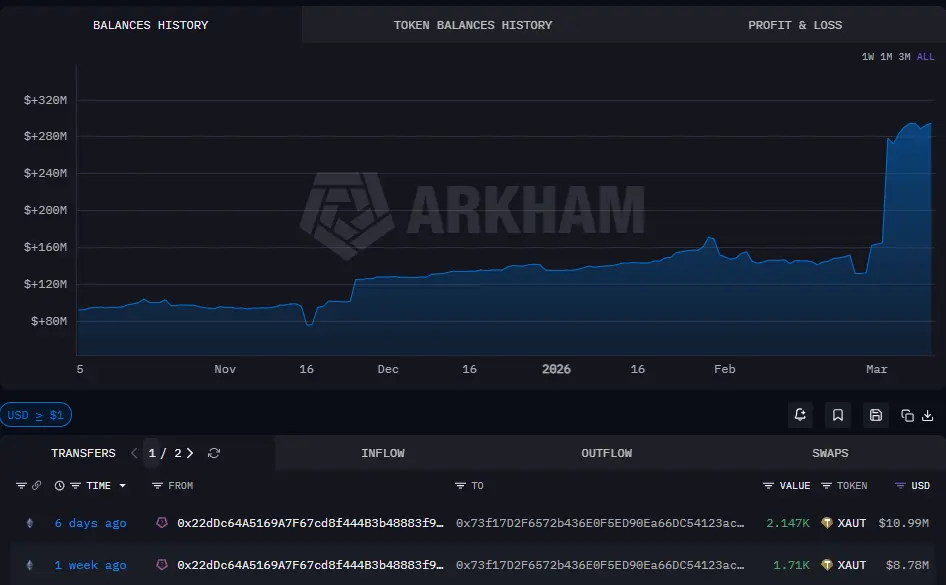Screen dimensions: 946x585
Task: Toggle the USD ≥ $1 filter pill
Action: pyautogui.click(x=36, y=415)
